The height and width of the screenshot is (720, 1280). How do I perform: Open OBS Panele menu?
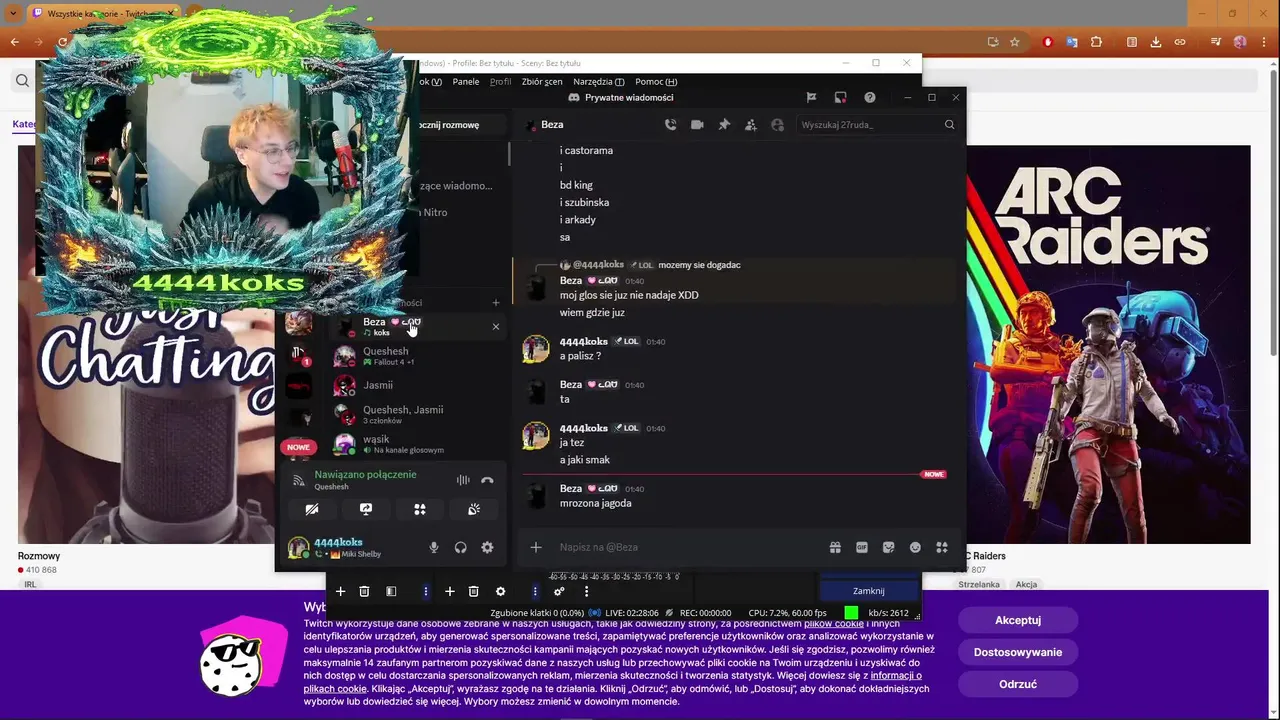coord(465,82)
